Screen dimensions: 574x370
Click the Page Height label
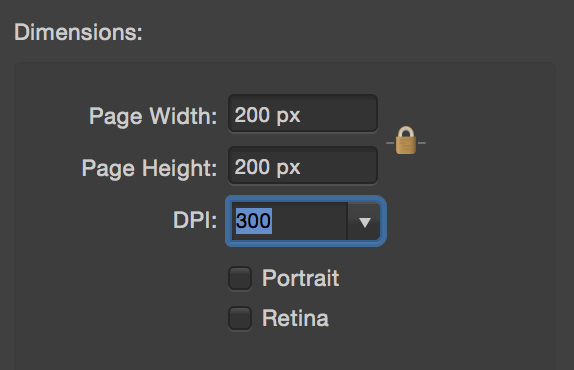point(149,168)
